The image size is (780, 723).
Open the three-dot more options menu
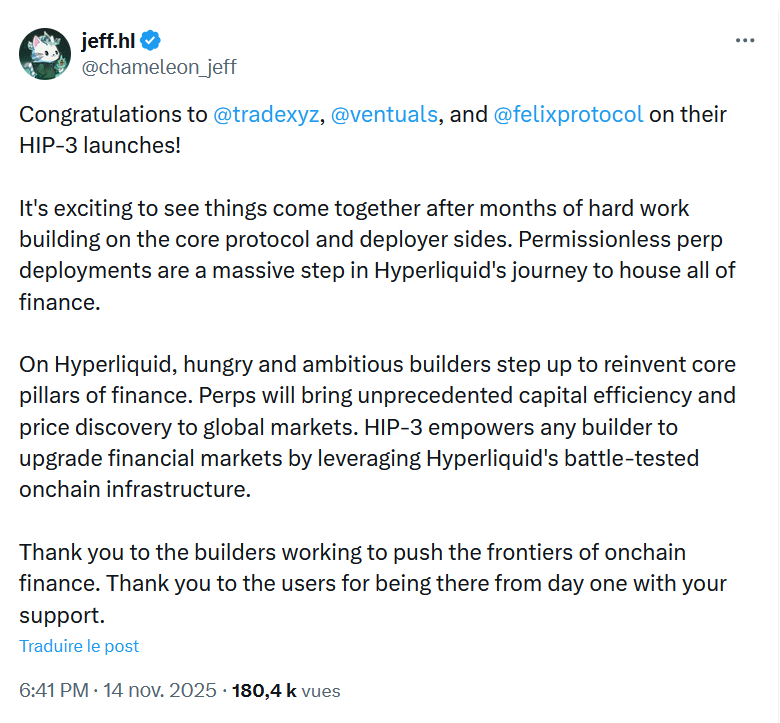[745, 41]
